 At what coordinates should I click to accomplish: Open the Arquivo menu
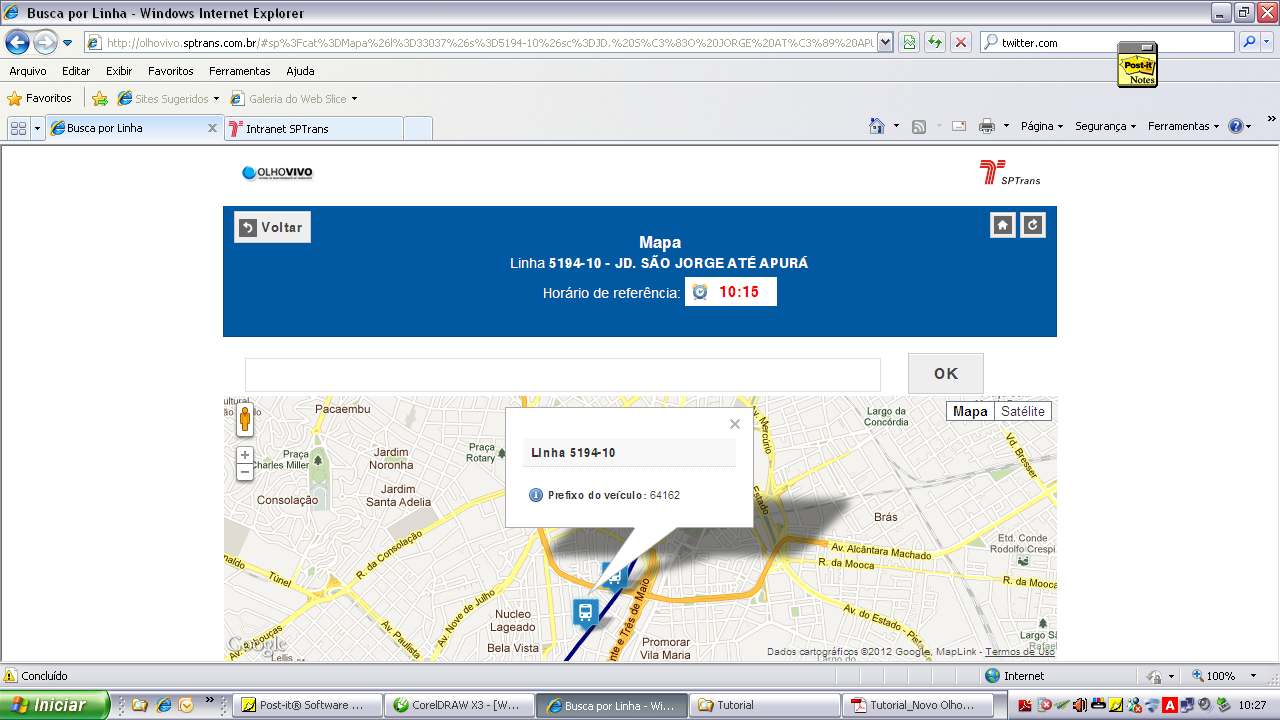[x=28, y=71]
